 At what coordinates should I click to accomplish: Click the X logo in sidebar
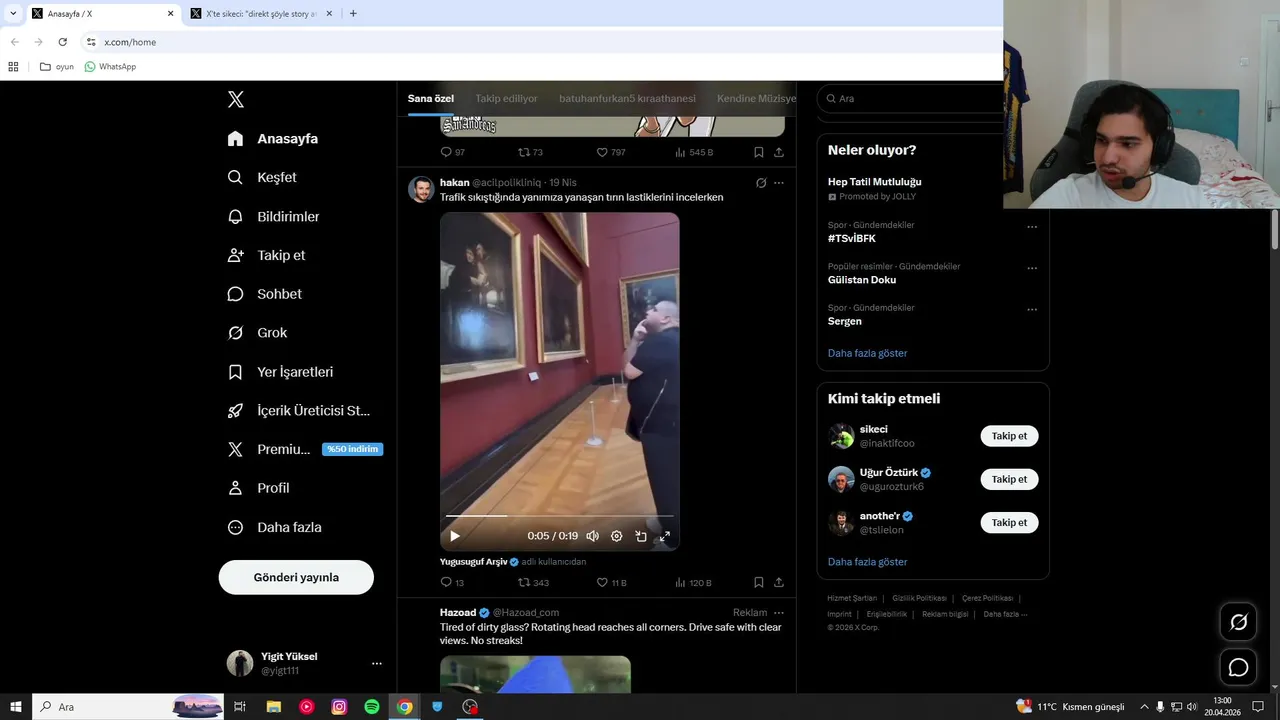pyautogui.click(x=236, y=99)
